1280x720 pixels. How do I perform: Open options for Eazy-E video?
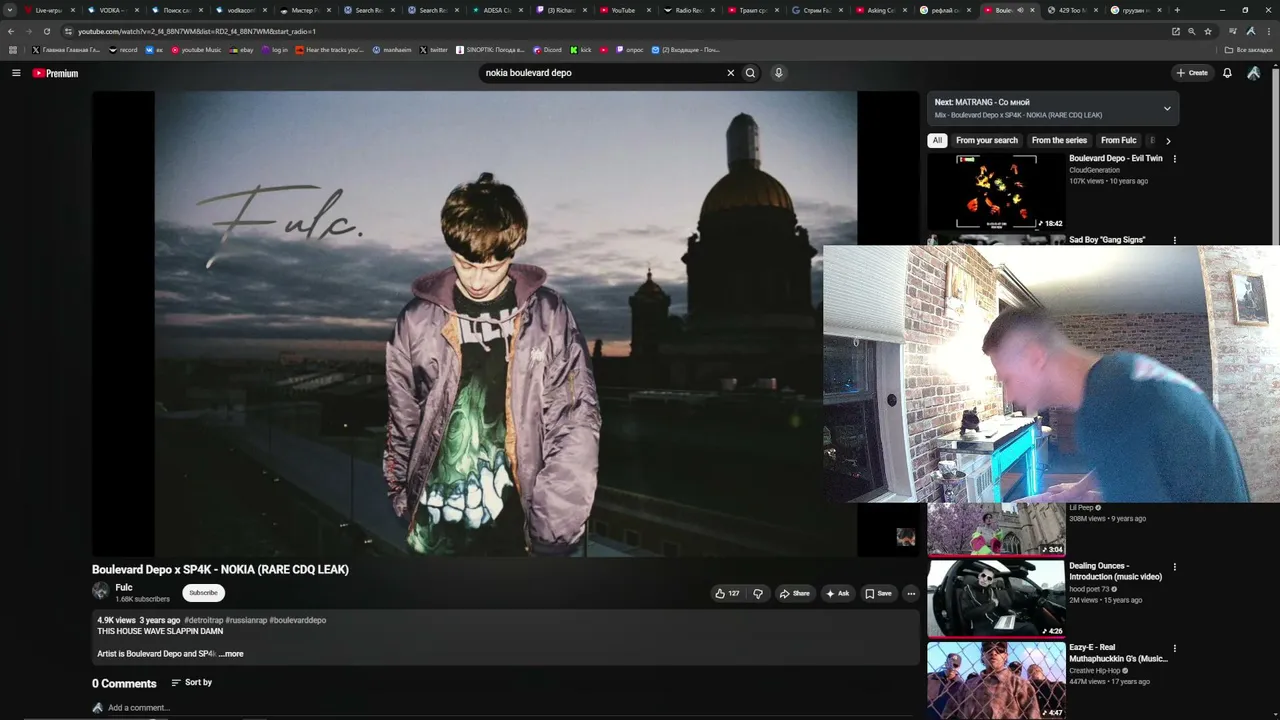point(1175,648)
